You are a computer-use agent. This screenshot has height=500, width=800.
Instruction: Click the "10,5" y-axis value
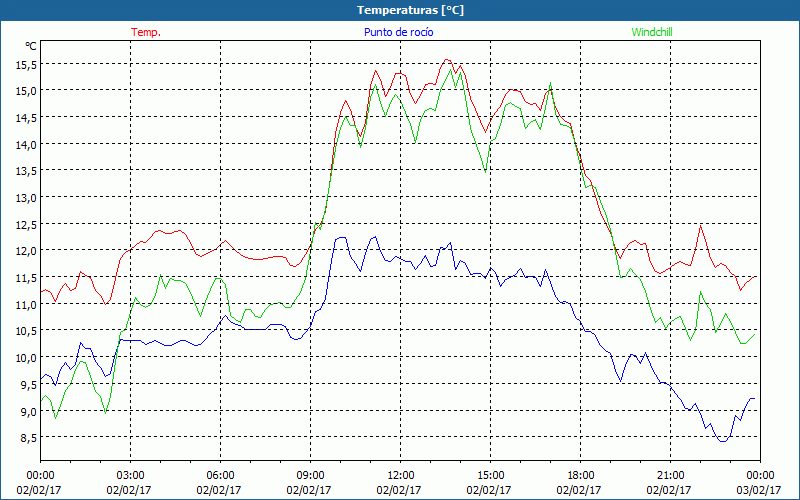26,331
